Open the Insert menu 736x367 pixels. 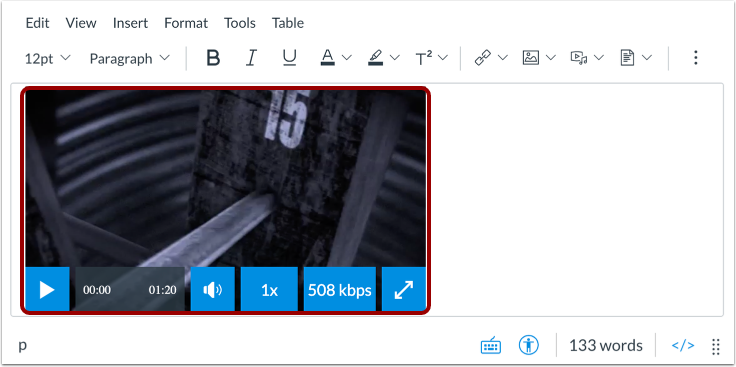click(130, 23)
